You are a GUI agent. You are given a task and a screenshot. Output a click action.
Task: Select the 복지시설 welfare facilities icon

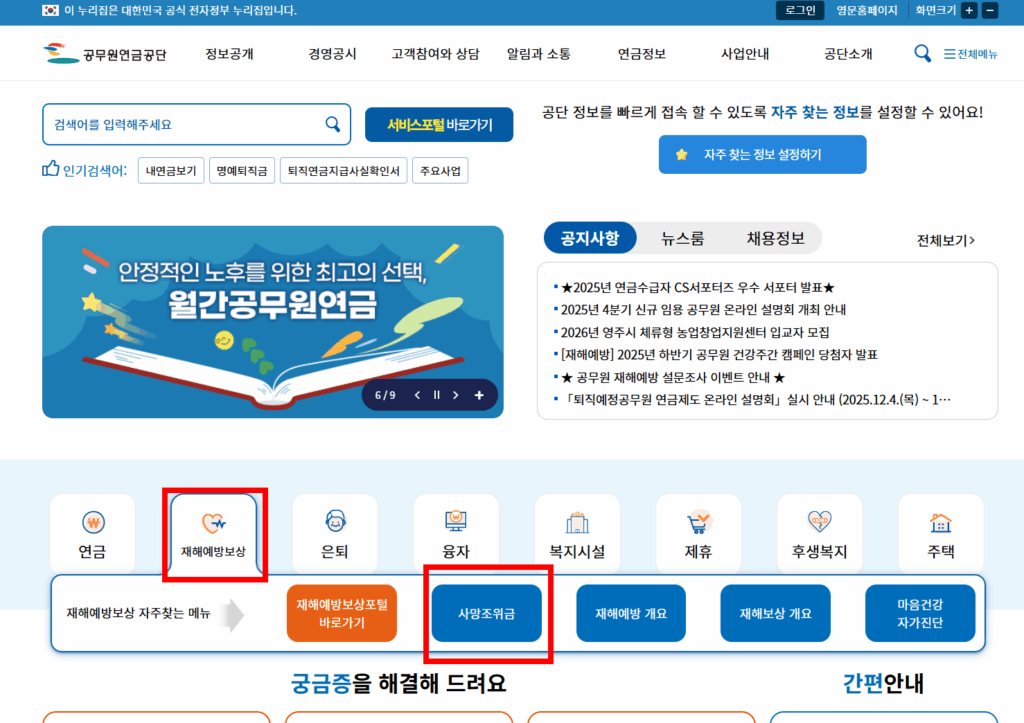pyautogui.click(x=577, y=533)
